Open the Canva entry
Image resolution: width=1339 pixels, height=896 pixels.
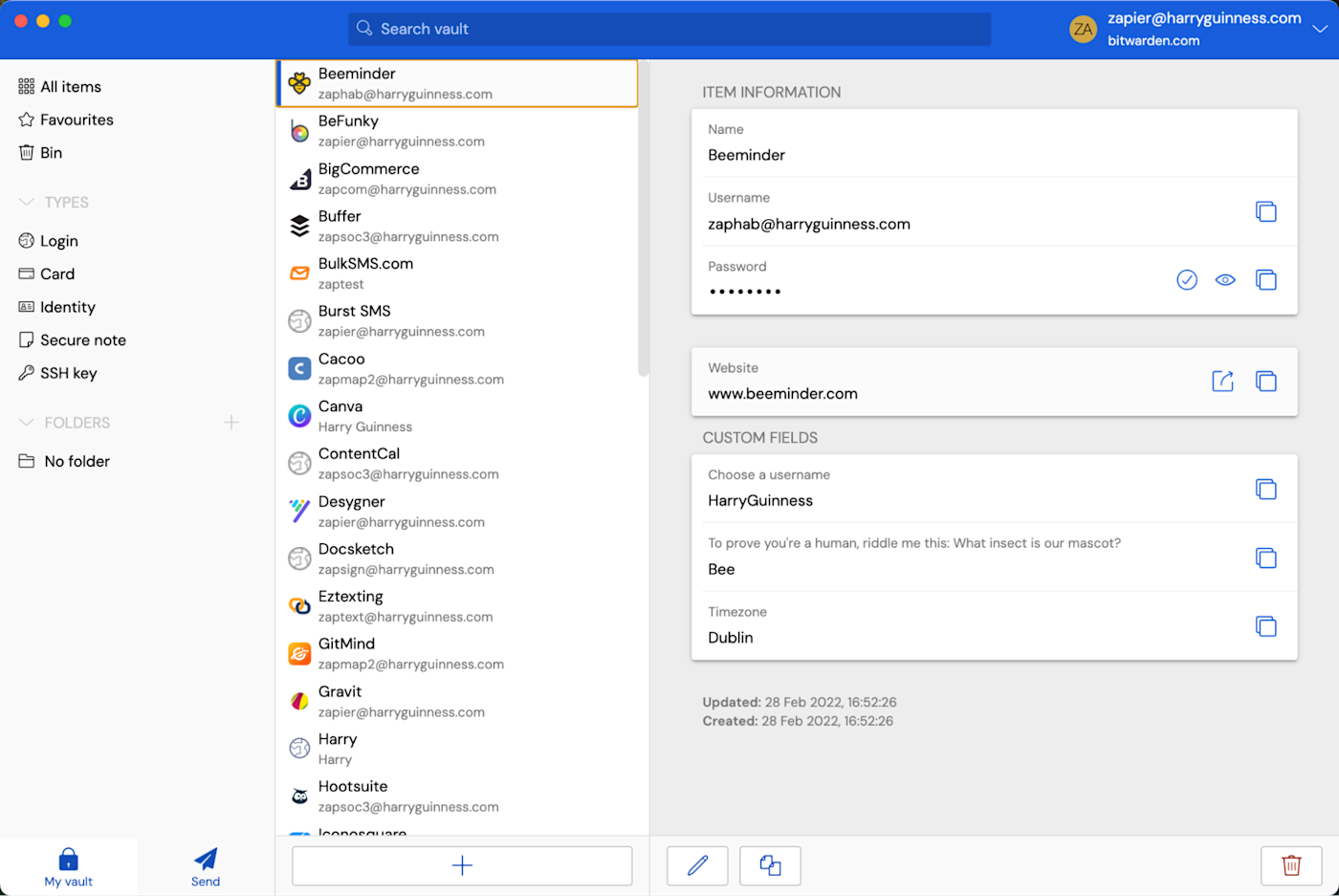[457, 416]
